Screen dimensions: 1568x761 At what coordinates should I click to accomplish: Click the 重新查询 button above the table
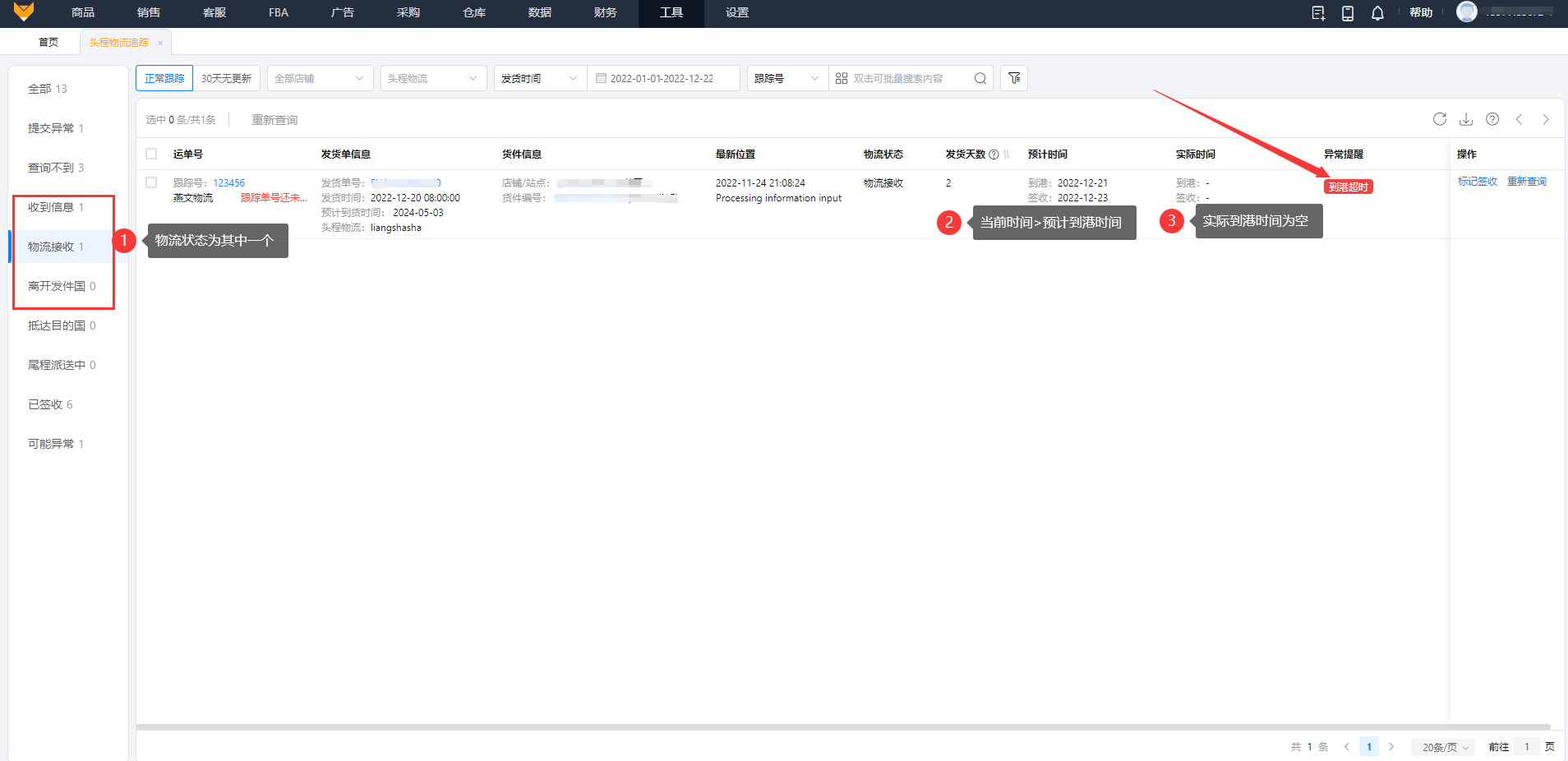click(274, 120)
